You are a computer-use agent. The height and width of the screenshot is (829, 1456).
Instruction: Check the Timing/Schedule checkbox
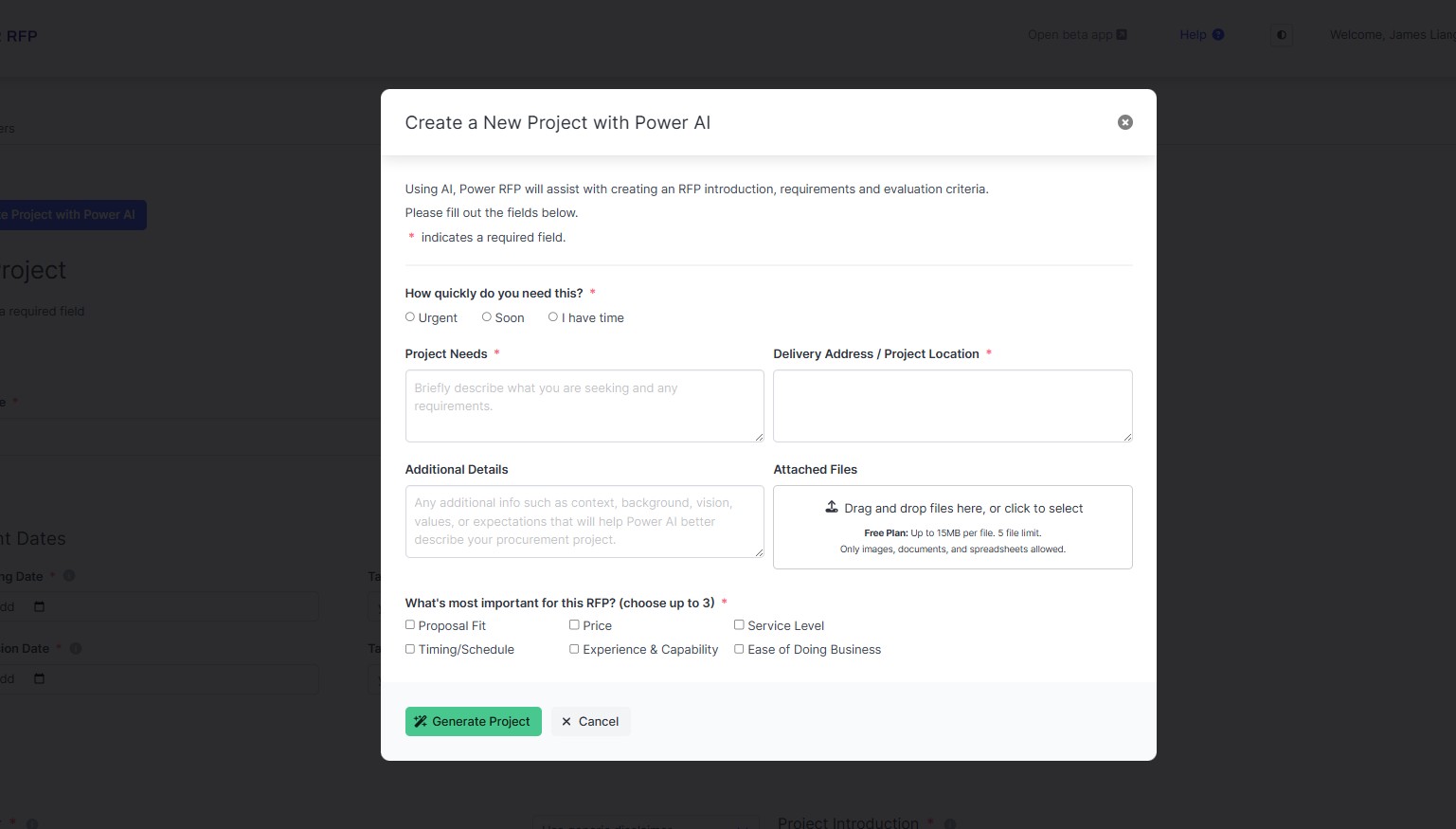tap(410, 649)
